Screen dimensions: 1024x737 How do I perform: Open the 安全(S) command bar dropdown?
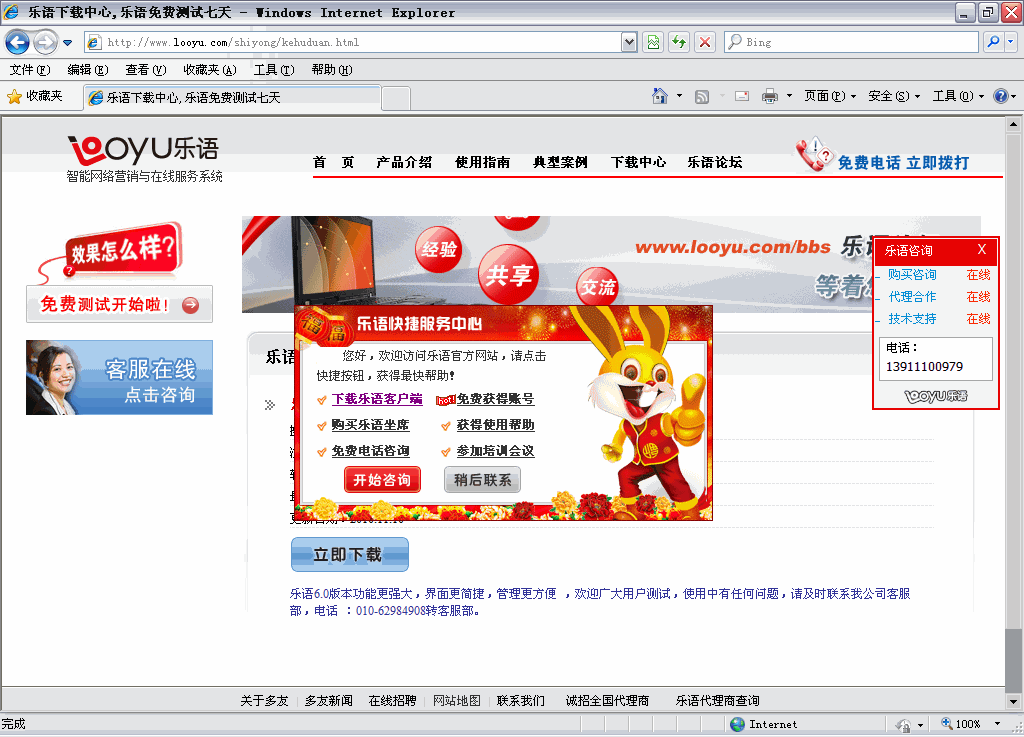tap(894, 97)
